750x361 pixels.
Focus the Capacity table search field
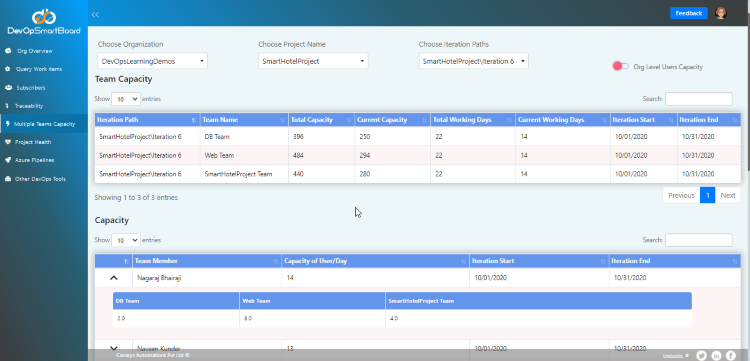click(x=698, y=240)
